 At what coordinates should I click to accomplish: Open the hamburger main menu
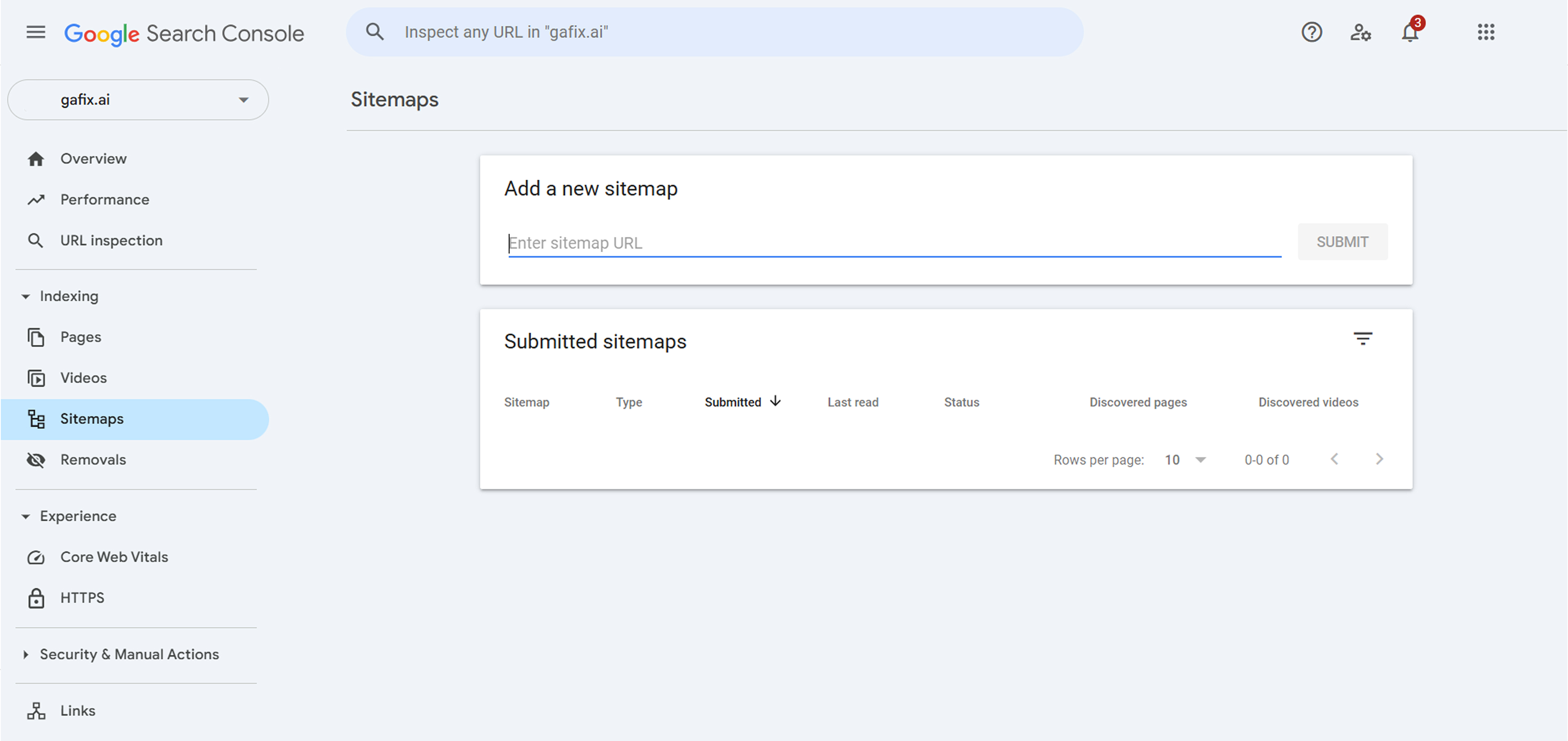pyautogui.click(x=36, y=32)
